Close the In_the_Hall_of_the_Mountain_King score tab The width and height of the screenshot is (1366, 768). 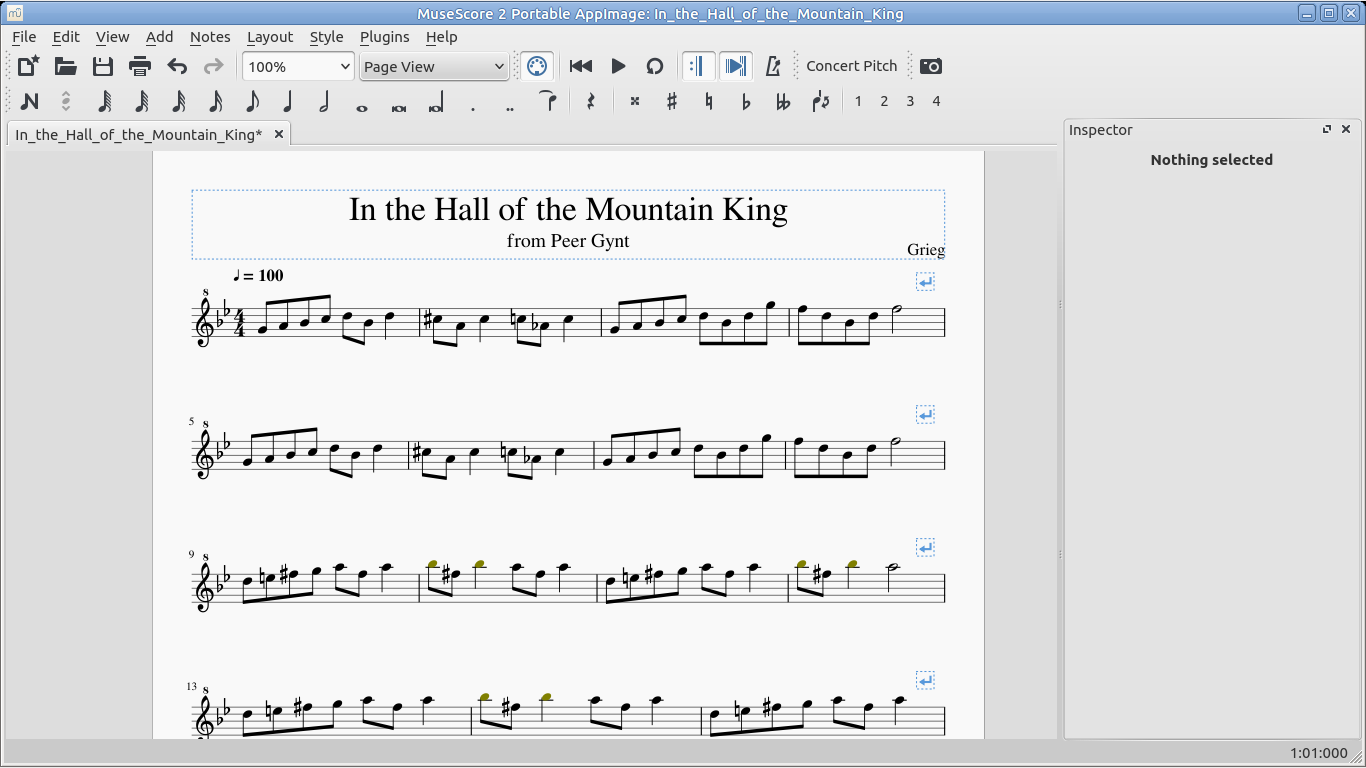click(x=279, y=134)
